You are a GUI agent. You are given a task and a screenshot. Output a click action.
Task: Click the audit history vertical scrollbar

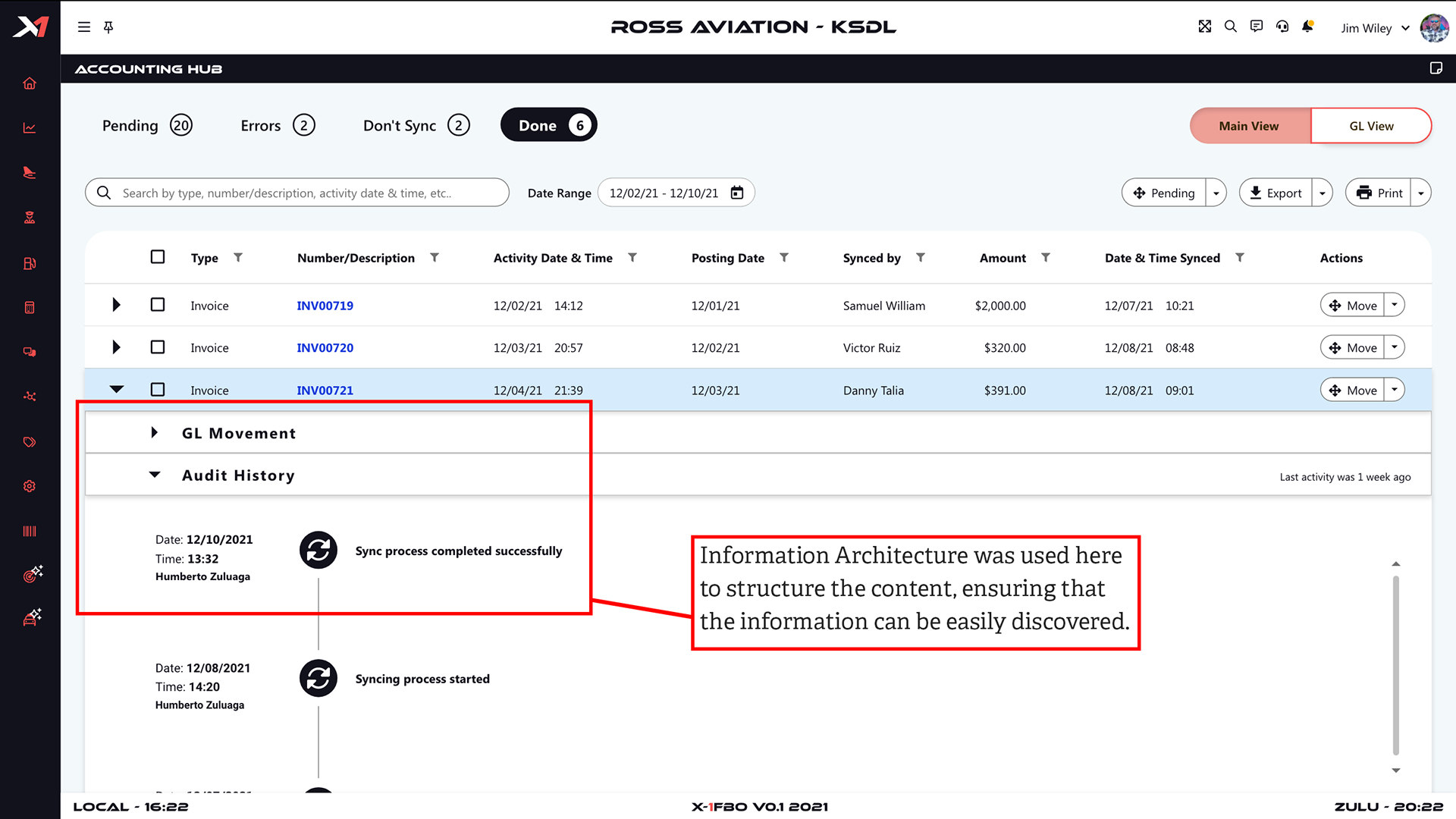click(1395, 665)
